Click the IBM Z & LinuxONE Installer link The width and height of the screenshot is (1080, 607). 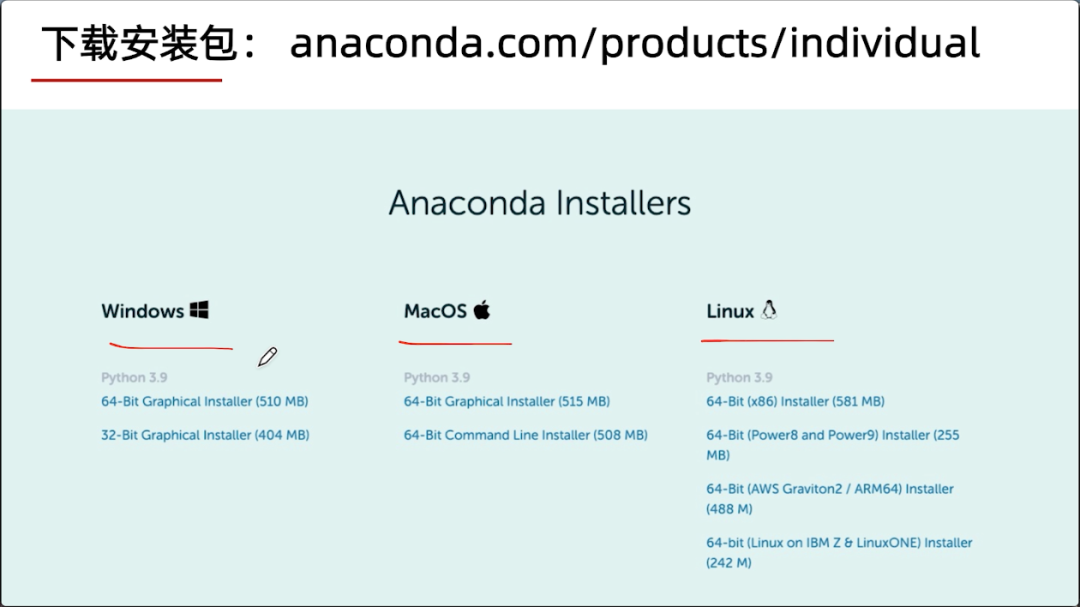[x=838, y=543]
